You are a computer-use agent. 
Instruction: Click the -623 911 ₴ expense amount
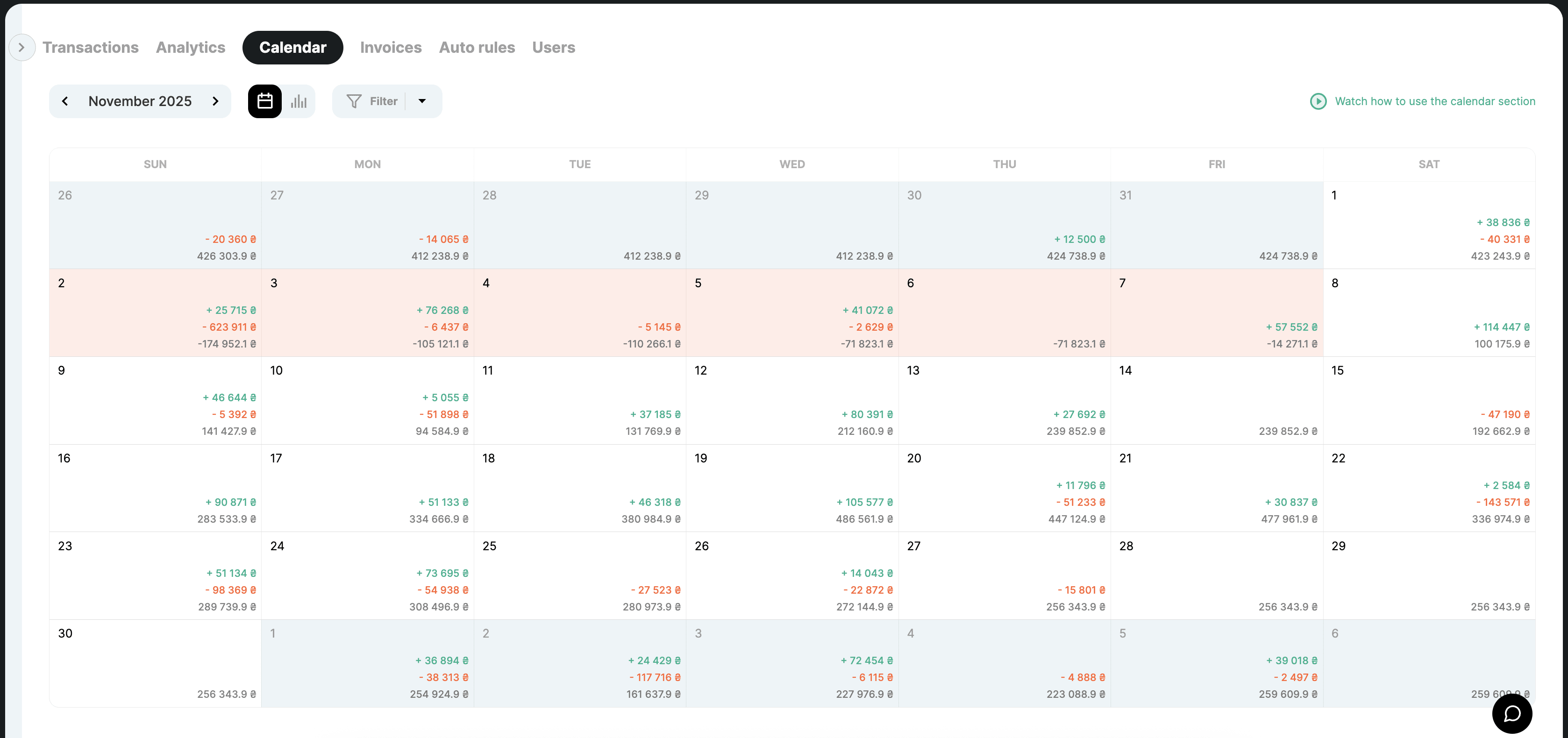229,327
